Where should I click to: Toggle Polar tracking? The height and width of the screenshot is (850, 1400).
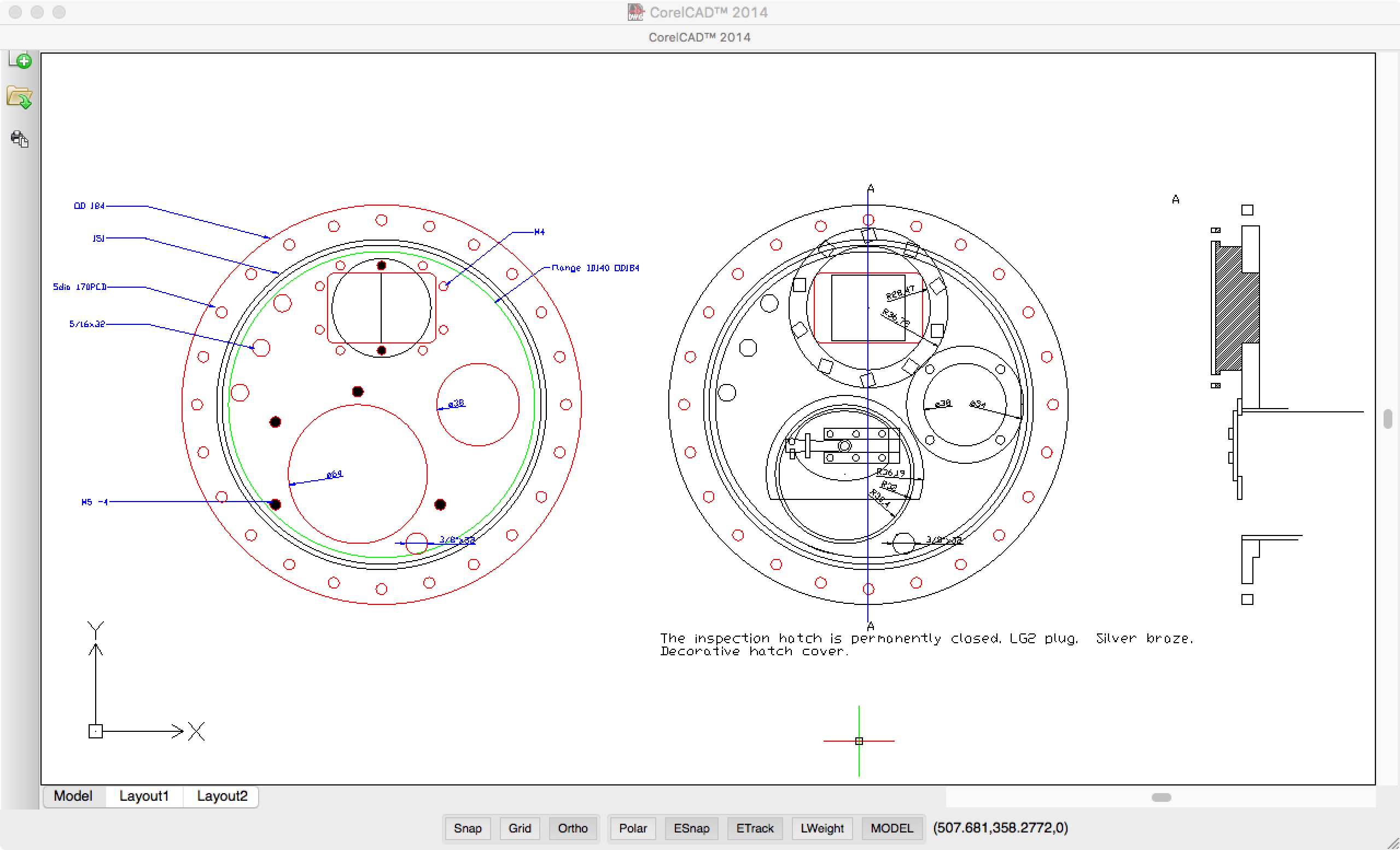coord(632,828)
